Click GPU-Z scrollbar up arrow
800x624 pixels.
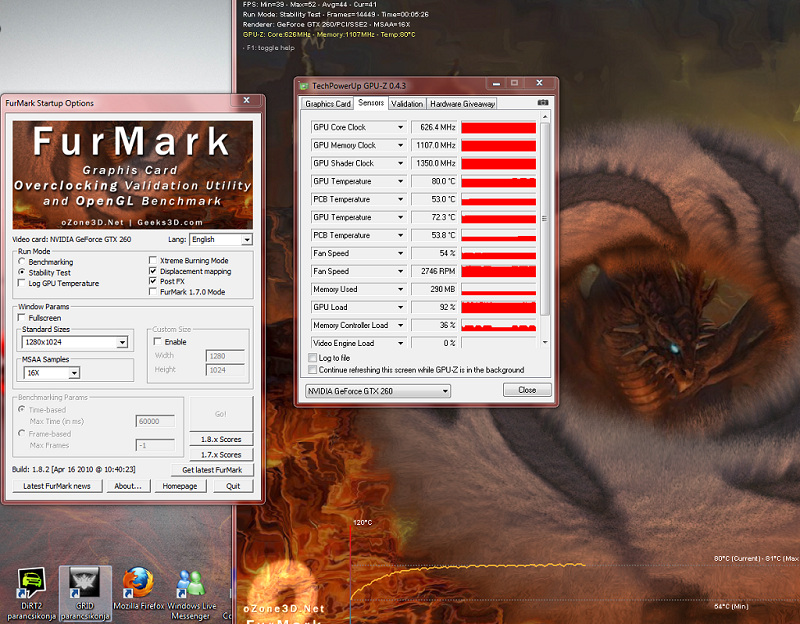545,117
